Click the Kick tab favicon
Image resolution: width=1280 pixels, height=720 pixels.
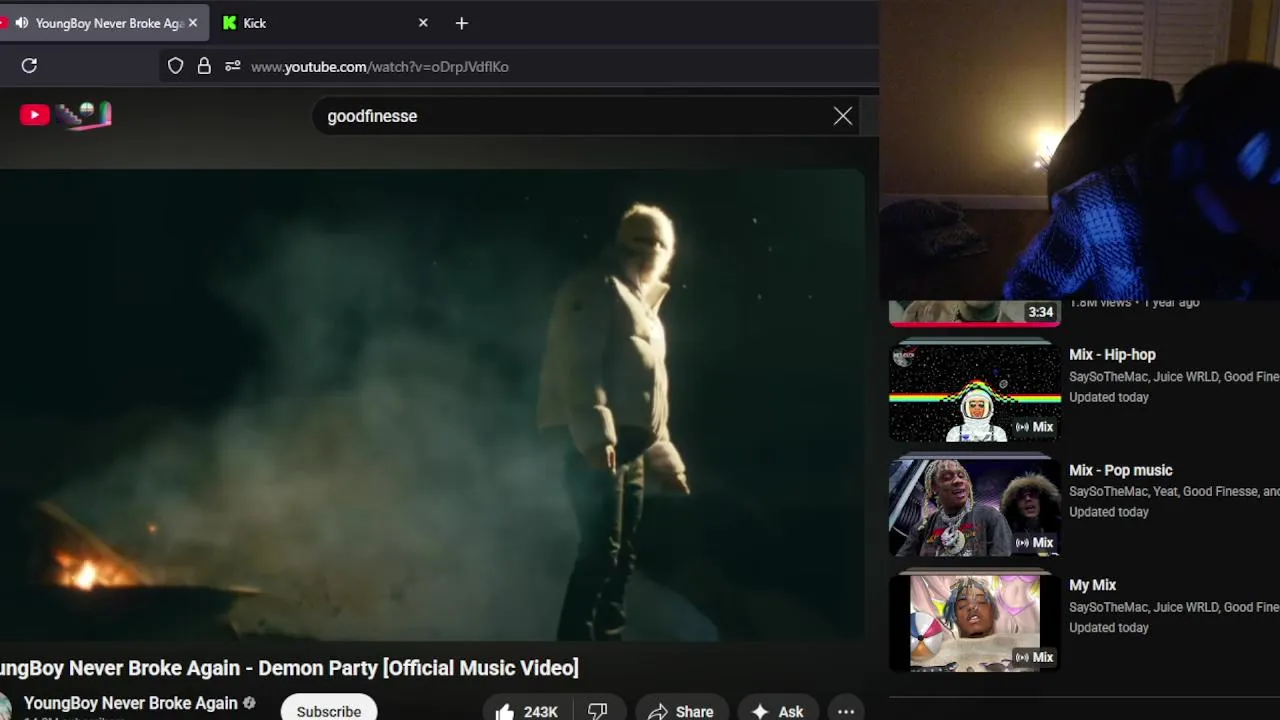tap(230, 23)
